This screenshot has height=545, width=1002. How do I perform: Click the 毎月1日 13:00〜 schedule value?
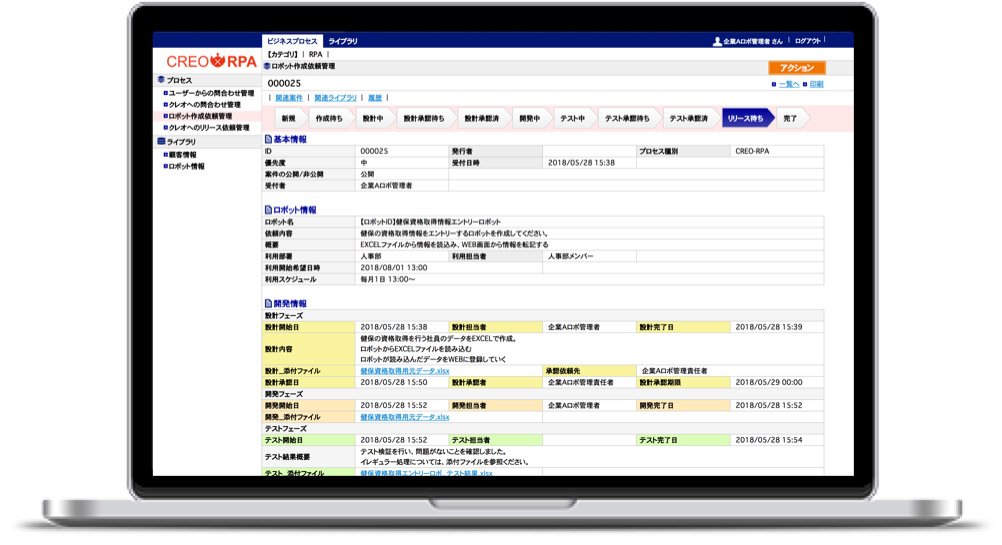[x=387, y=279]
